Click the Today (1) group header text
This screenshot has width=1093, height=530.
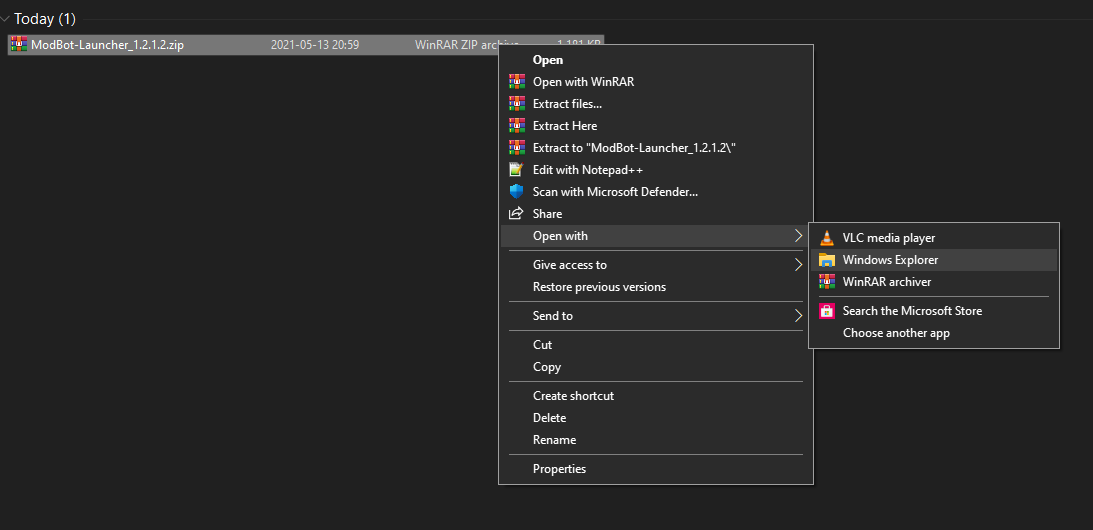click(45, 19)
